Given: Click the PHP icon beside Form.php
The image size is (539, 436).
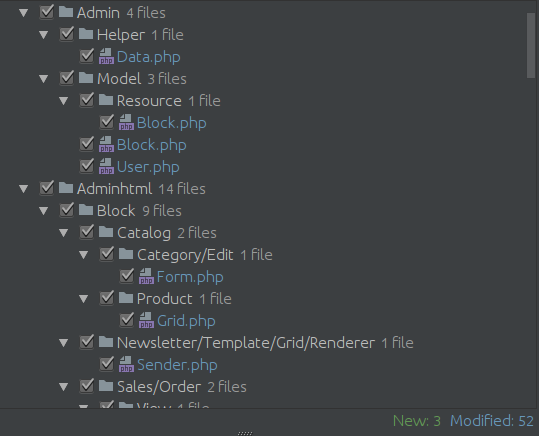Looking at the screenshot, I should [x=146, y=276].
